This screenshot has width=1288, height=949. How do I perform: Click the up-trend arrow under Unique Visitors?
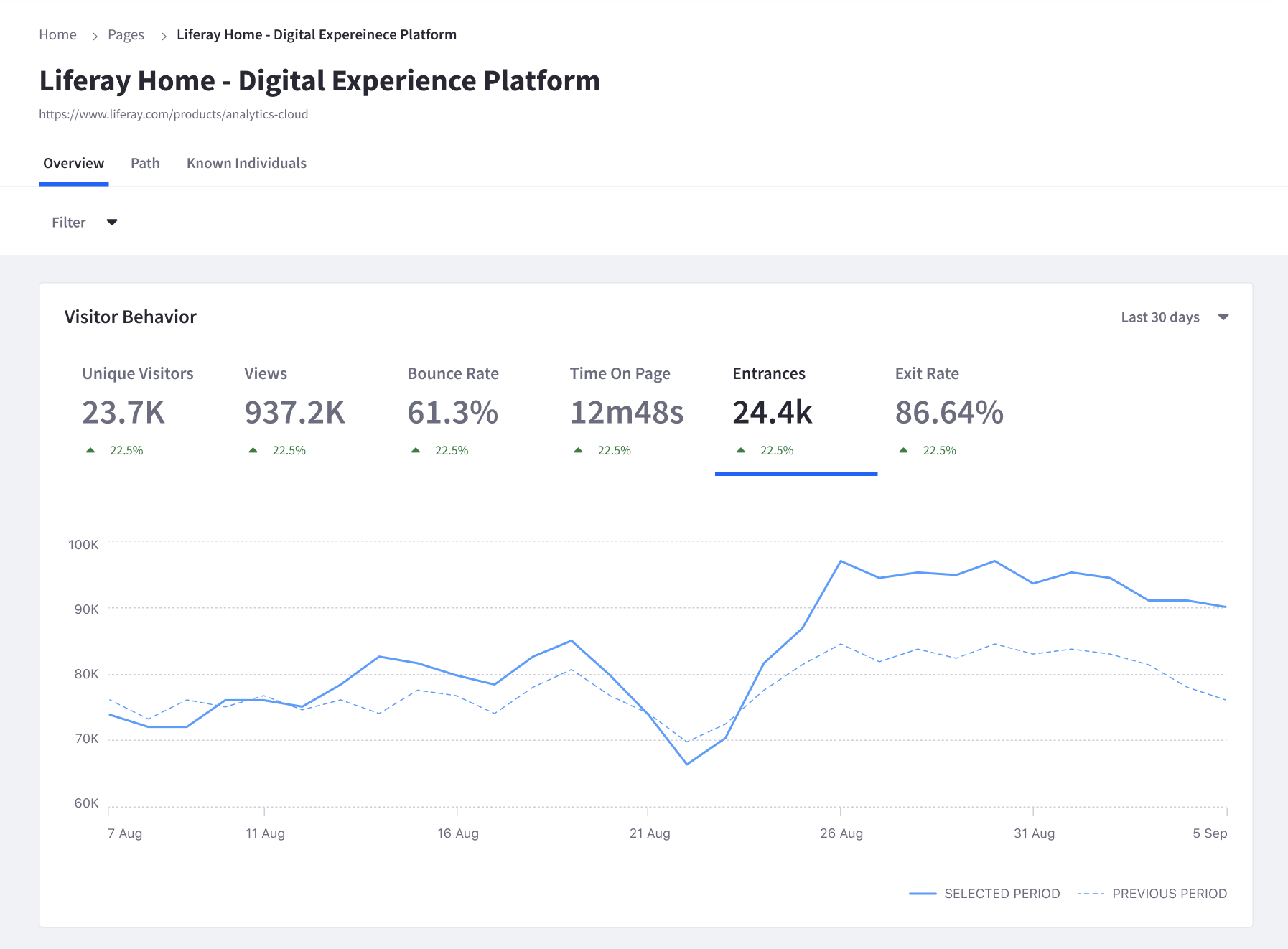90,450
